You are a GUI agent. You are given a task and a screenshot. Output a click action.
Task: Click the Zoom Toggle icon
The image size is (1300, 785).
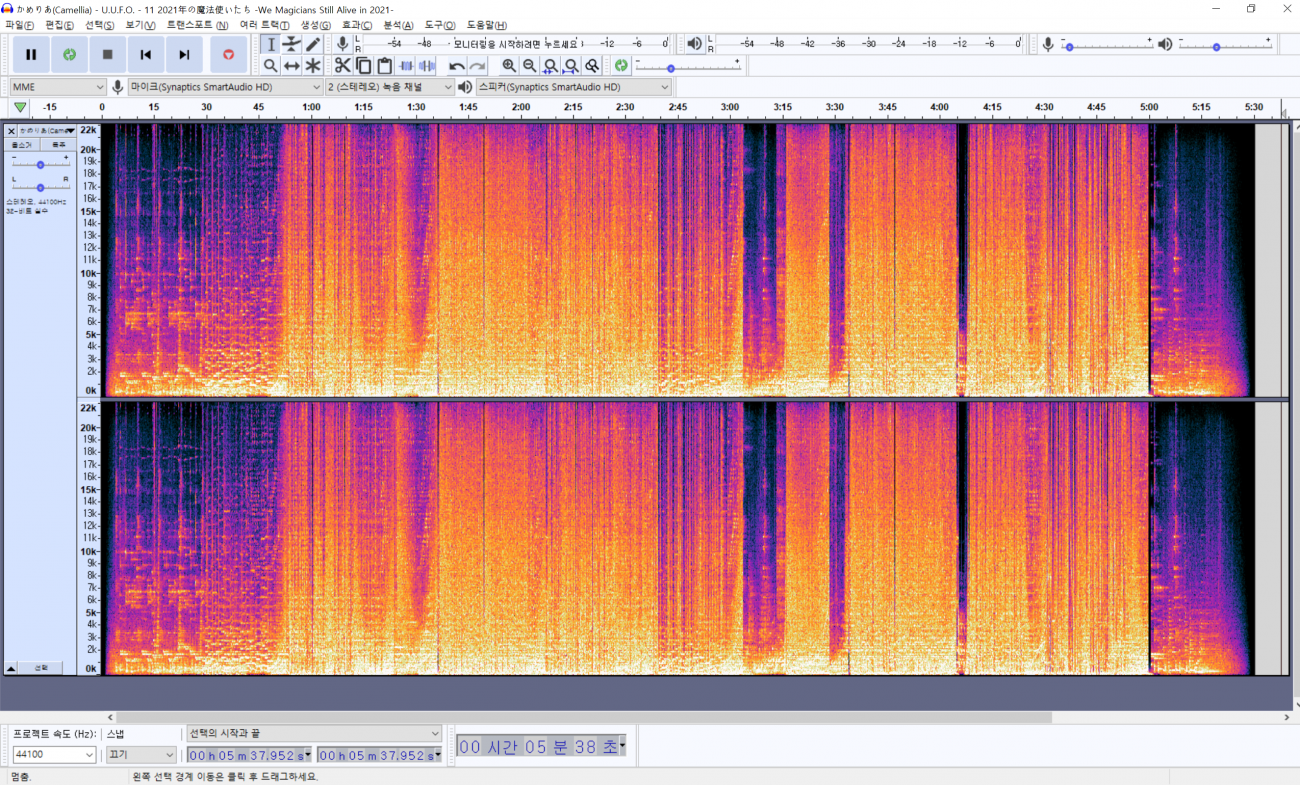pyautogui.click(x=592, y=66)
